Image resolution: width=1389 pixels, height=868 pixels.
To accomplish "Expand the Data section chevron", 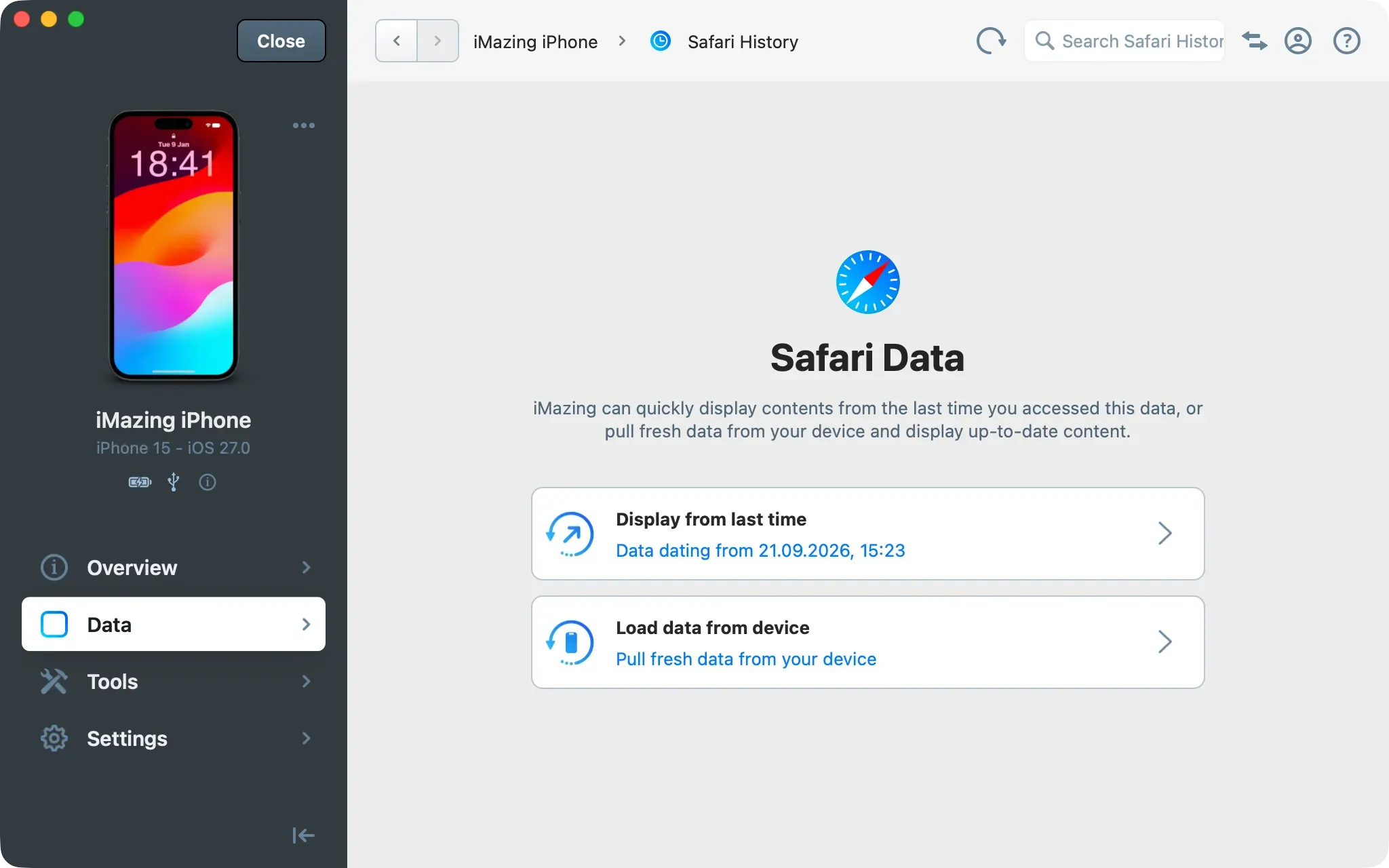I will [x=306, y=625].
